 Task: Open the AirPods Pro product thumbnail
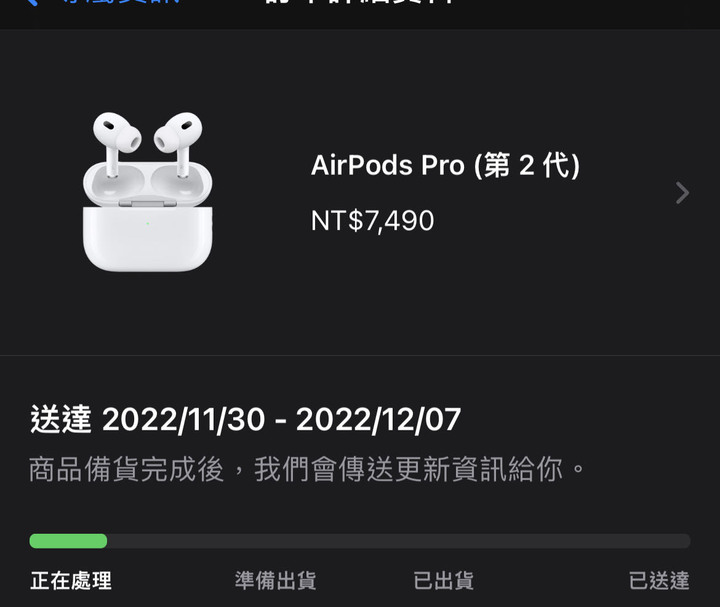(147, 191)
